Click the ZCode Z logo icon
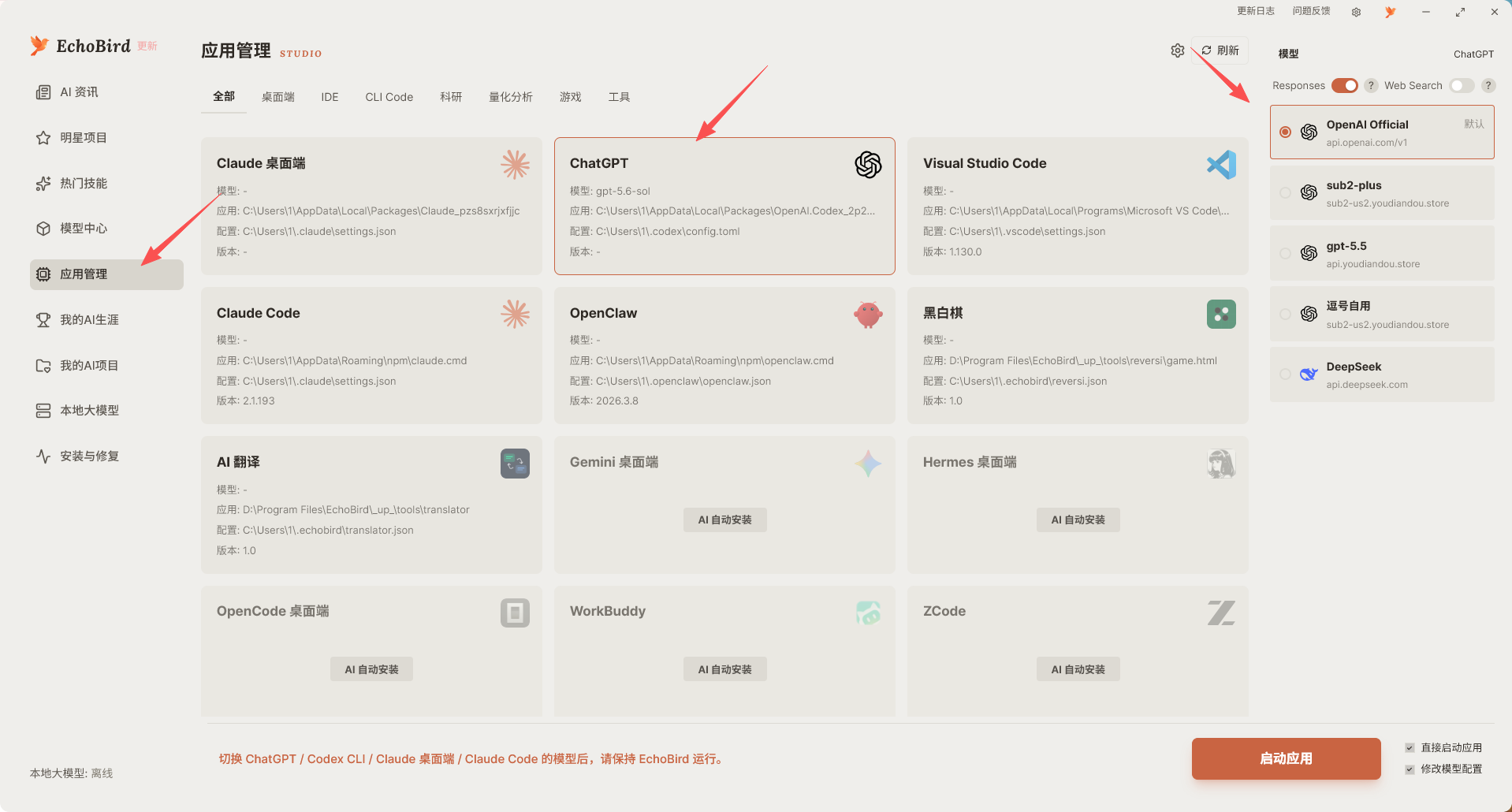 pos(1221,613)
